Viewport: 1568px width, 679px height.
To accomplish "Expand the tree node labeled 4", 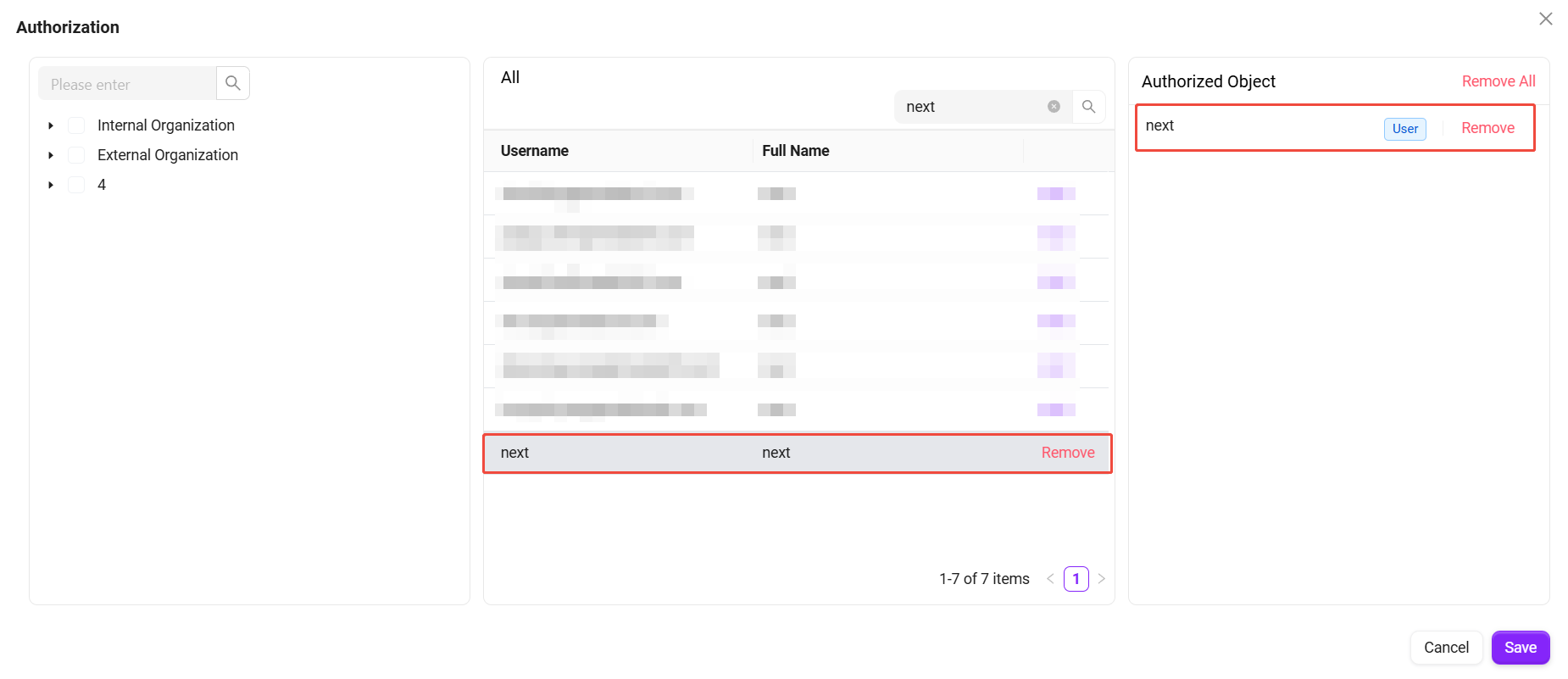I will coord(51,185).
